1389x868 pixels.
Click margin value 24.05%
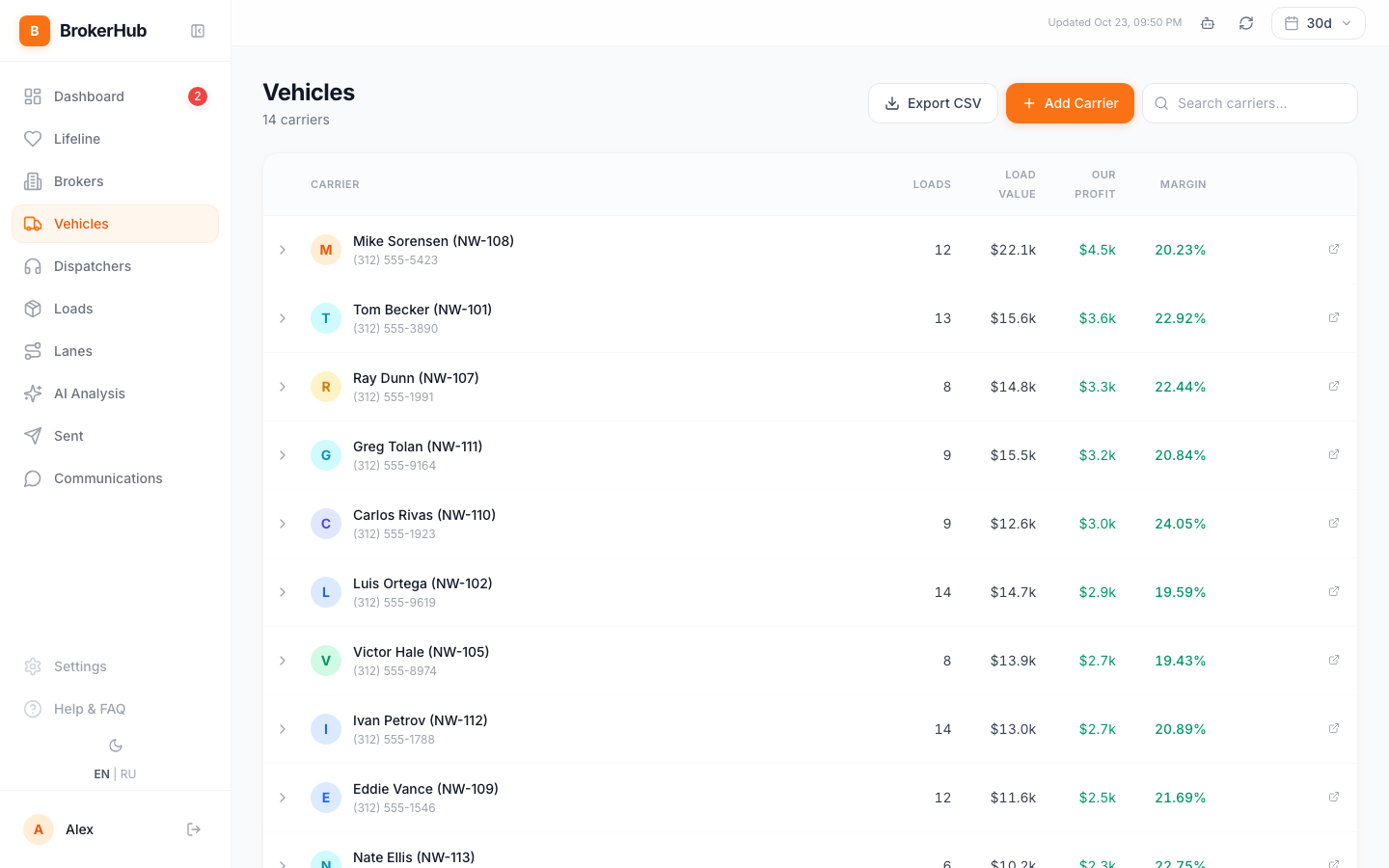coord(1181,524)
